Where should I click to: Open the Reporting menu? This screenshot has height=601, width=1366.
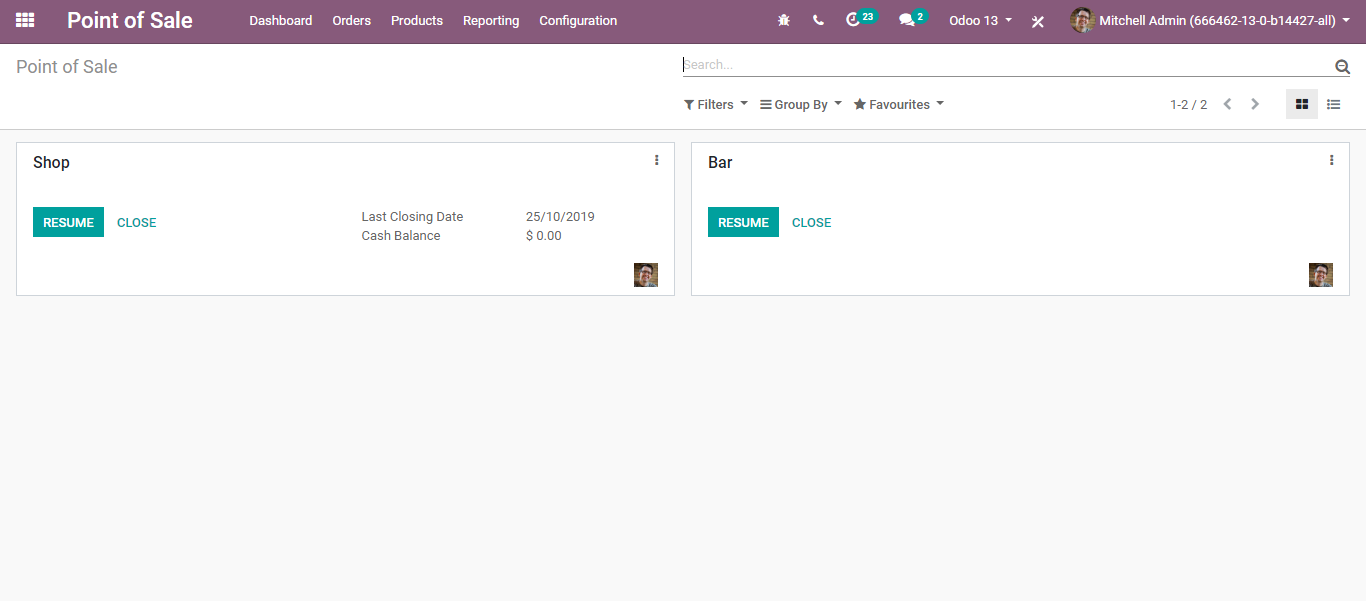coord(491,20)
